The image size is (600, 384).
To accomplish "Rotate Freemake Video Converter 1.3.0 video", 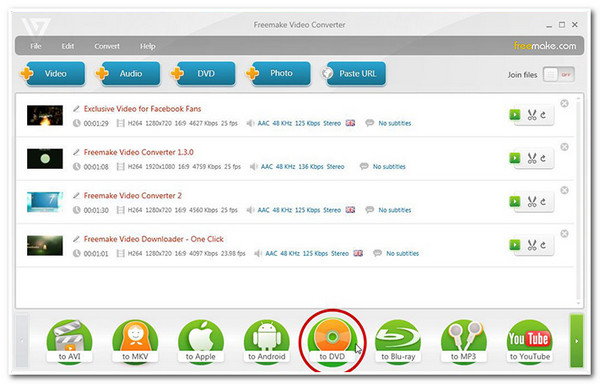I will 543,158.
